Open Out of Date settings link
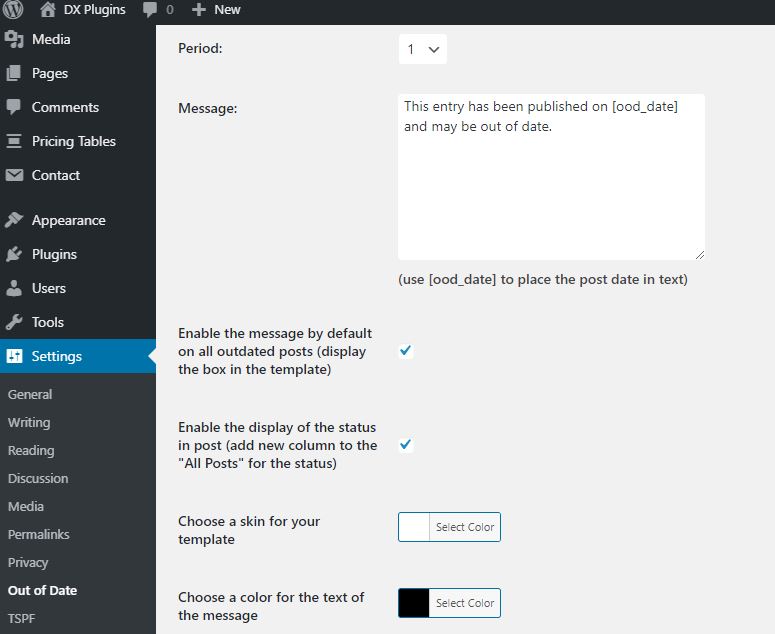Viewport: 775px width, 634px height. (x=43, y=590)
